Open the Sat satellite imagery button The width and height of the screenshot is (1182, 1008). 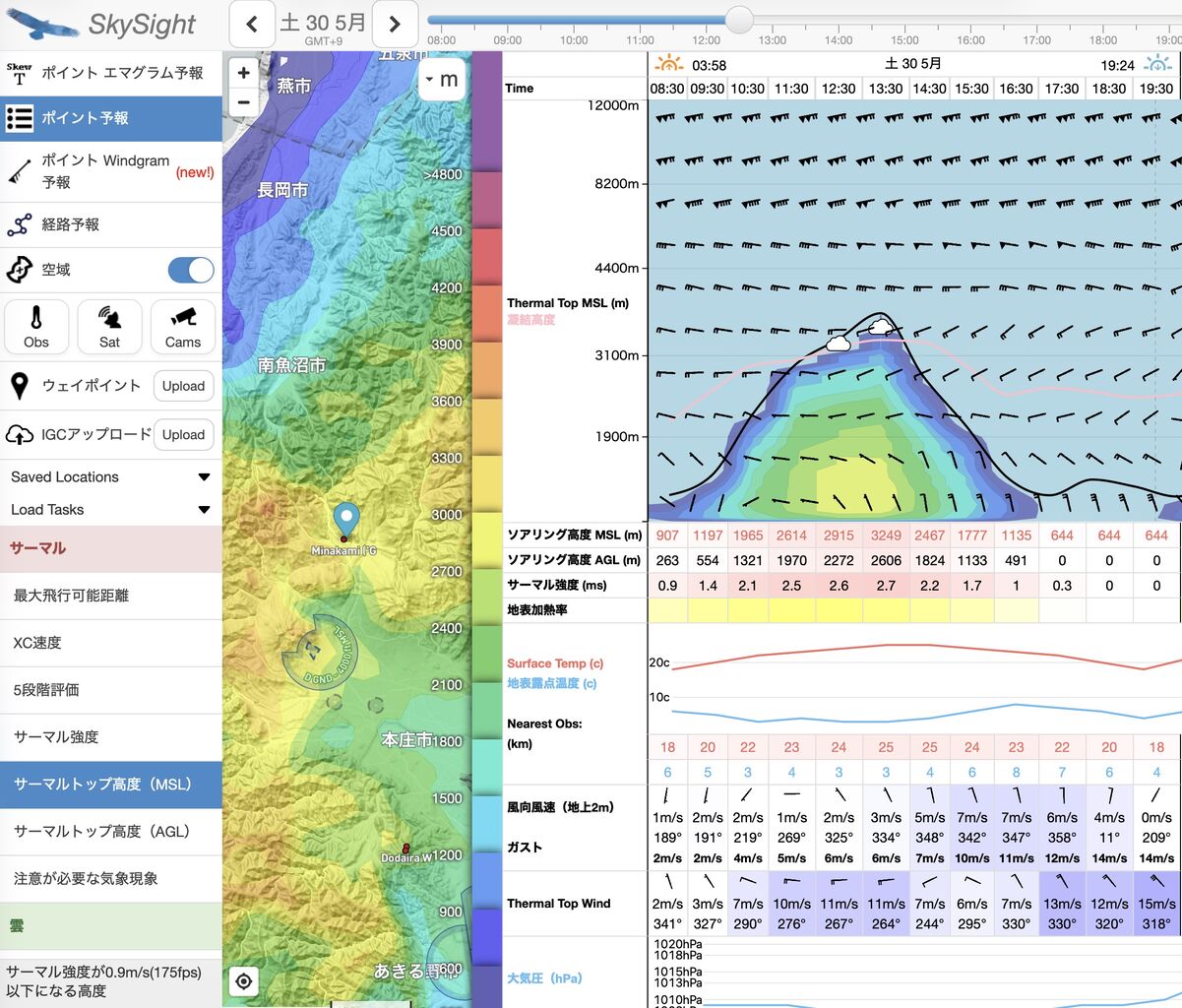[109, 327]
